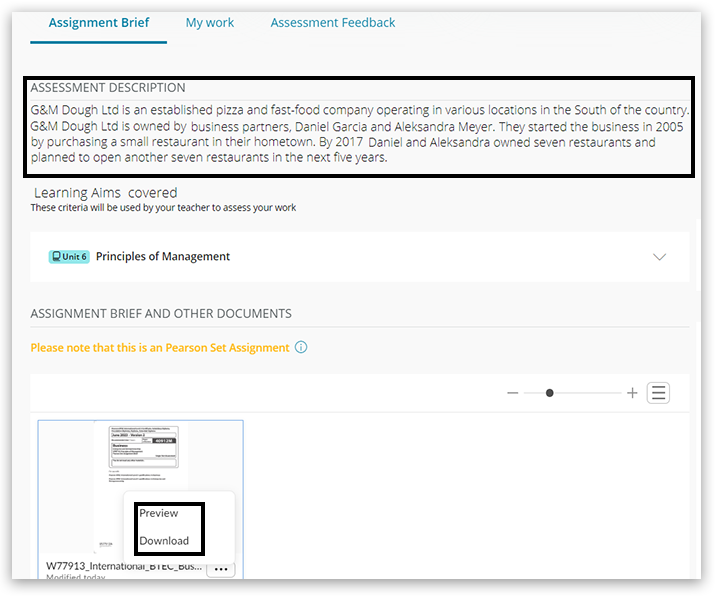The width and height of the screenshot is (719, 597).
Task: Click the G&M Dough assessment description text
Action: [358, 133]
